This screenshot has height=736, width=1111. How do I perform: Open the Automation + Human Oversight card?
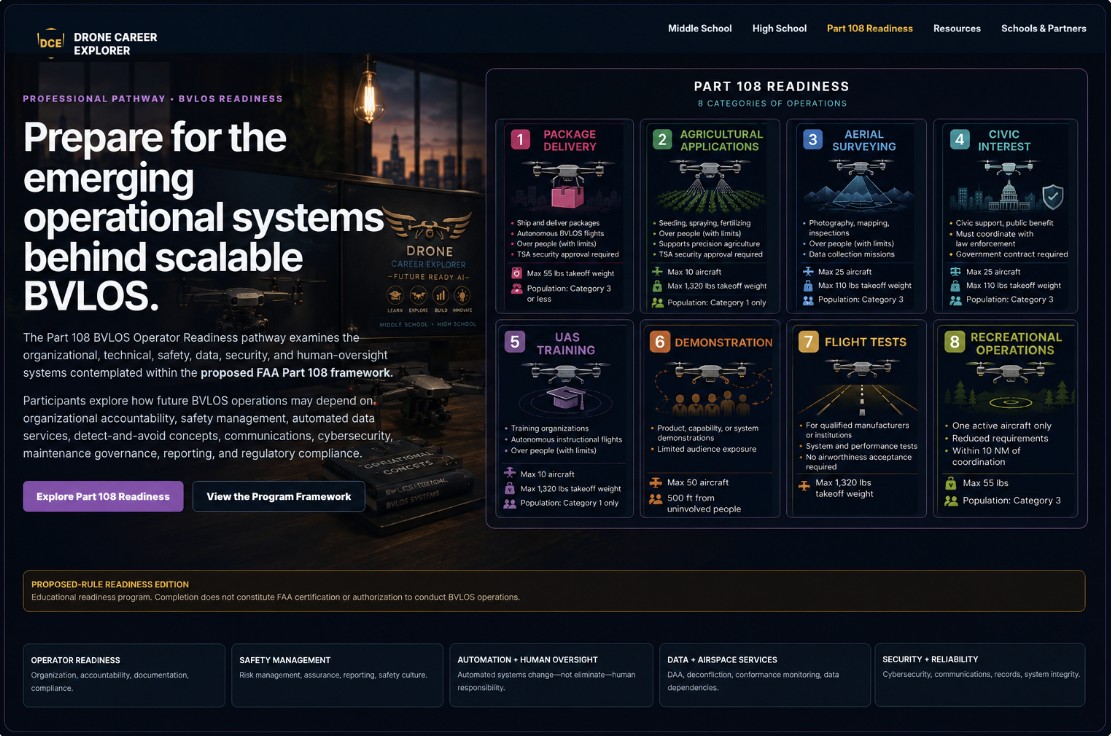click(x=551, y=675)
